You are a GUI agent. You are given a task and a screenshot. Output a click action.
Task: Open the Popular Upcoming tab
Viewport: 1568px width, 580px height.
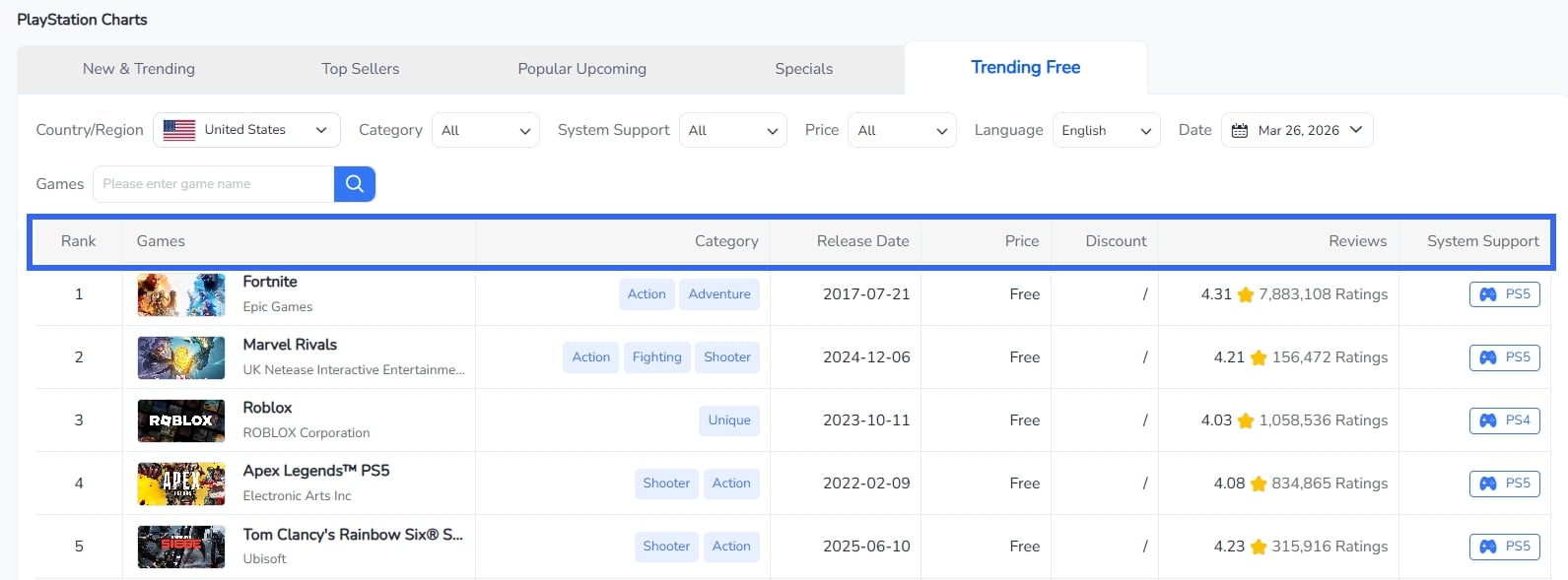[x=581, y=69]
